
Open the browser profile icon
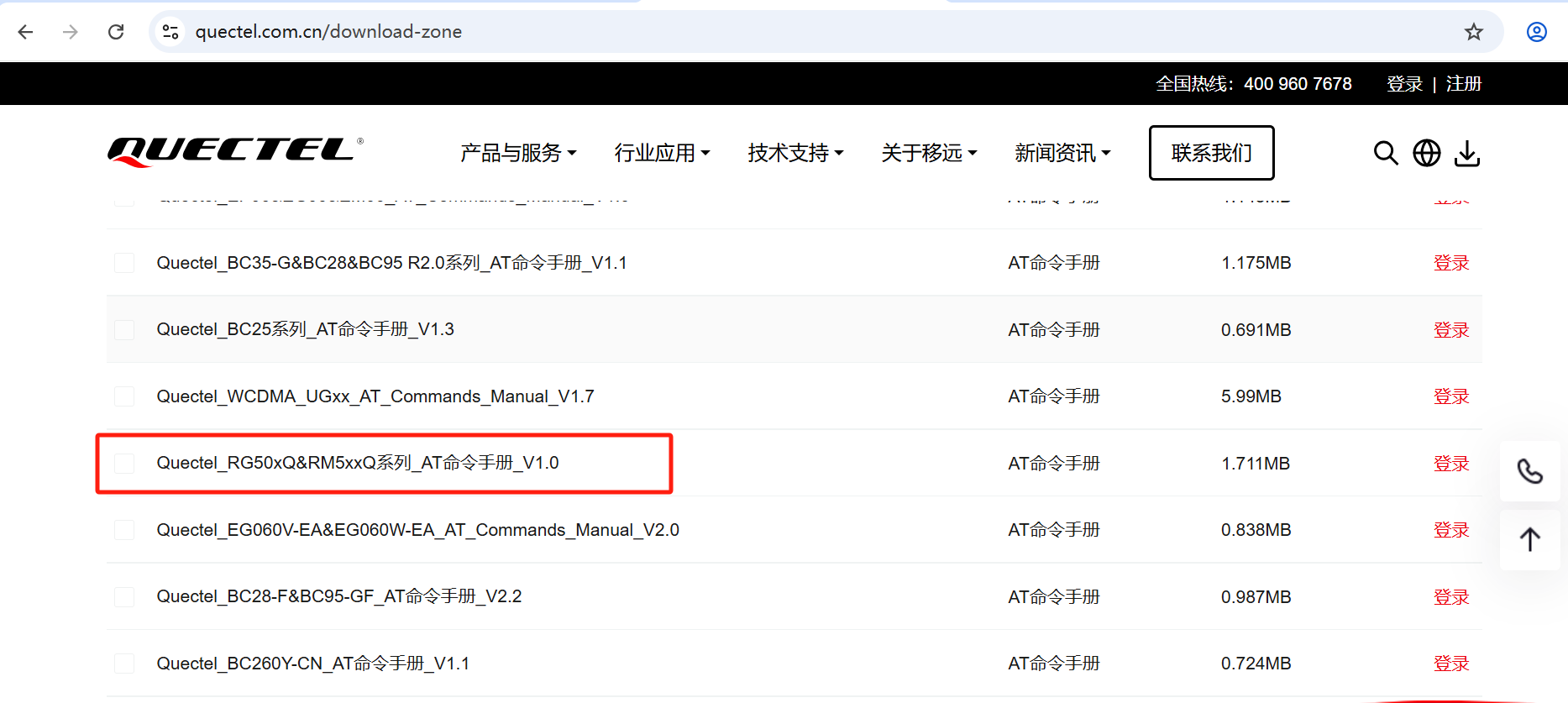point(1536,32)
